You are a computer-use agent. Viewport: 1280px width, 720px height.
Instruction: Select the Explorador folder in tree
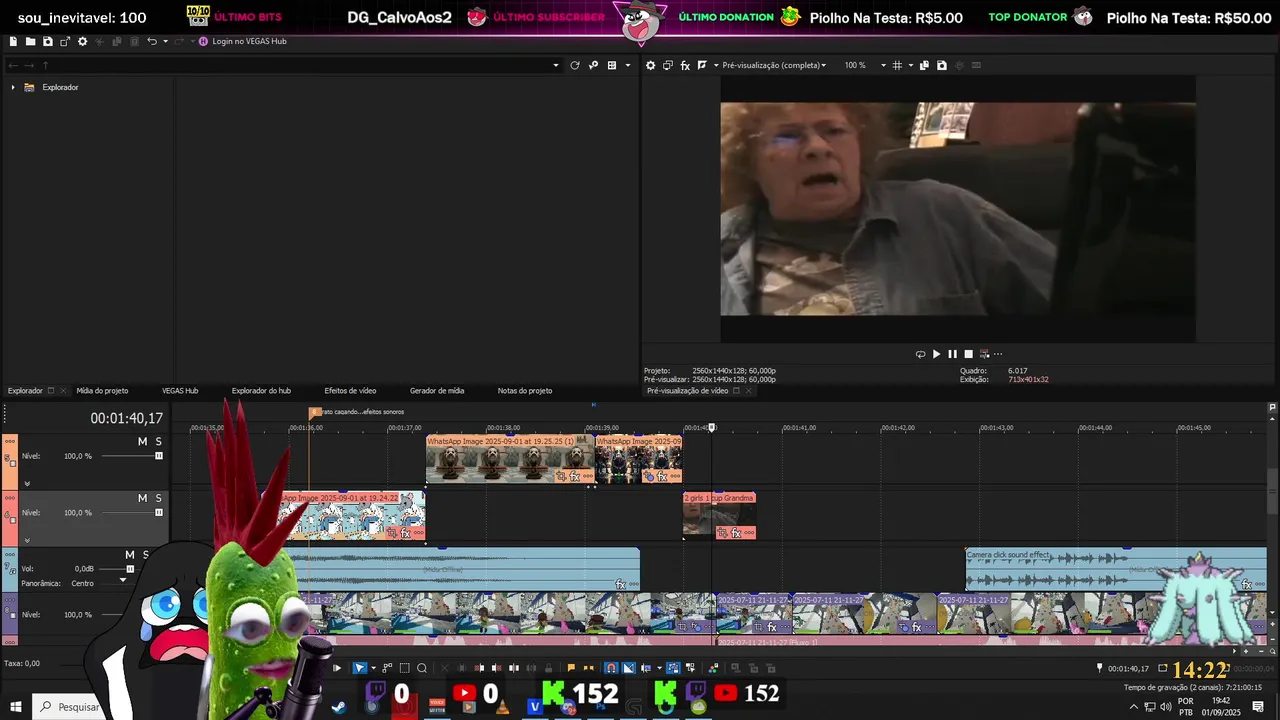[x=60, y=87]
